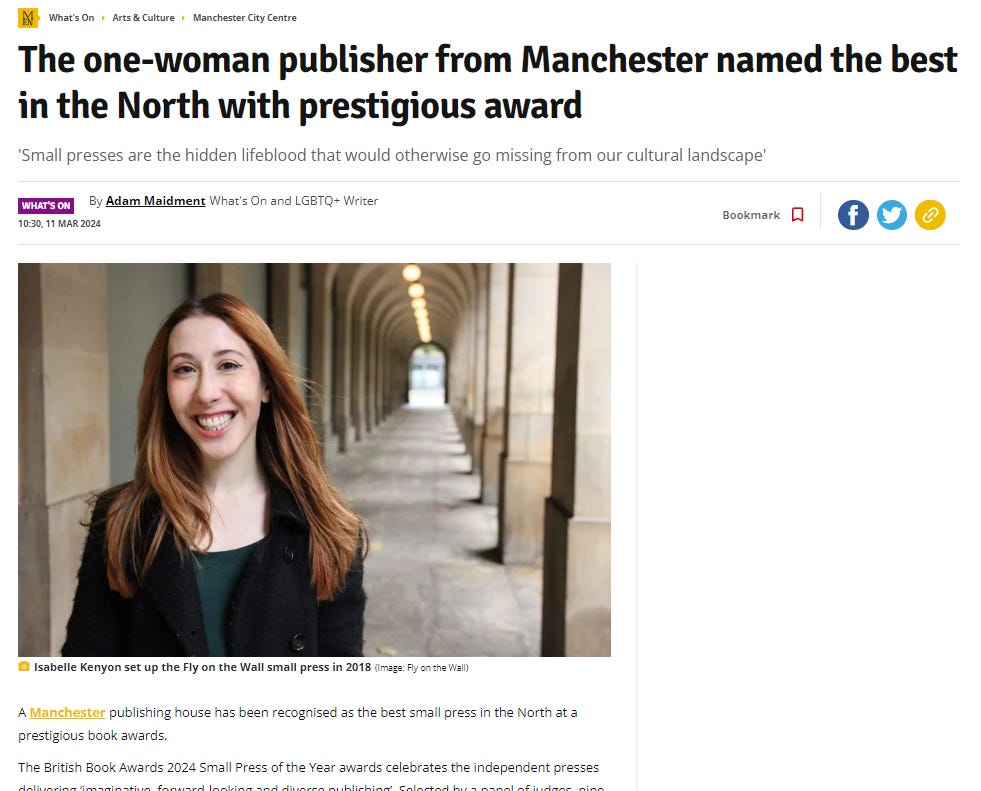Open author Adam Maidment's profile
The image size is (981, 791).
155,201
